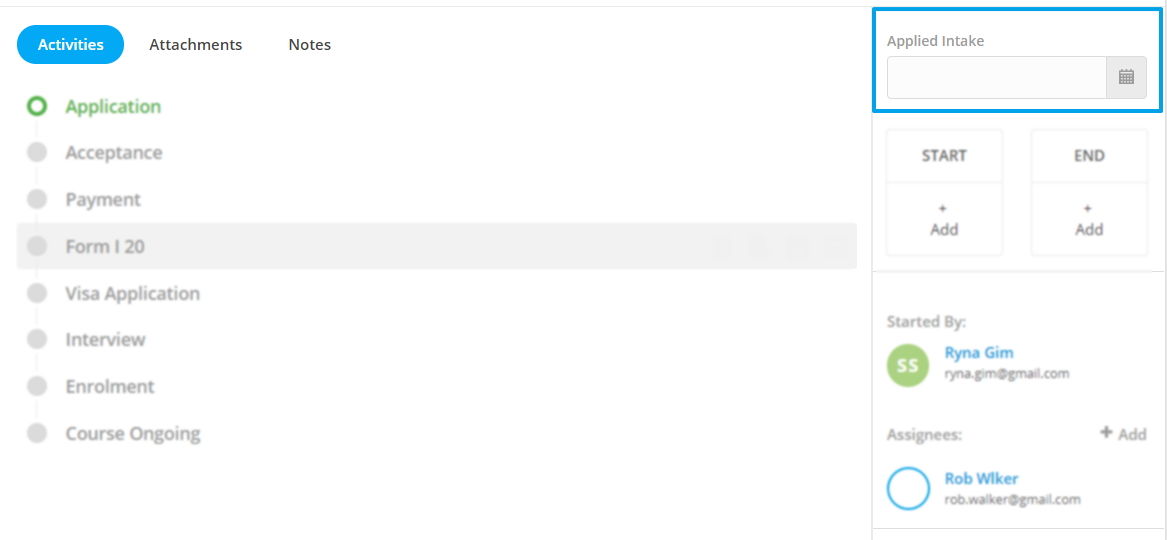Click the Payment stage grey dot
Viewport: 1167px width, 540px height.
(x=36, y=199)
